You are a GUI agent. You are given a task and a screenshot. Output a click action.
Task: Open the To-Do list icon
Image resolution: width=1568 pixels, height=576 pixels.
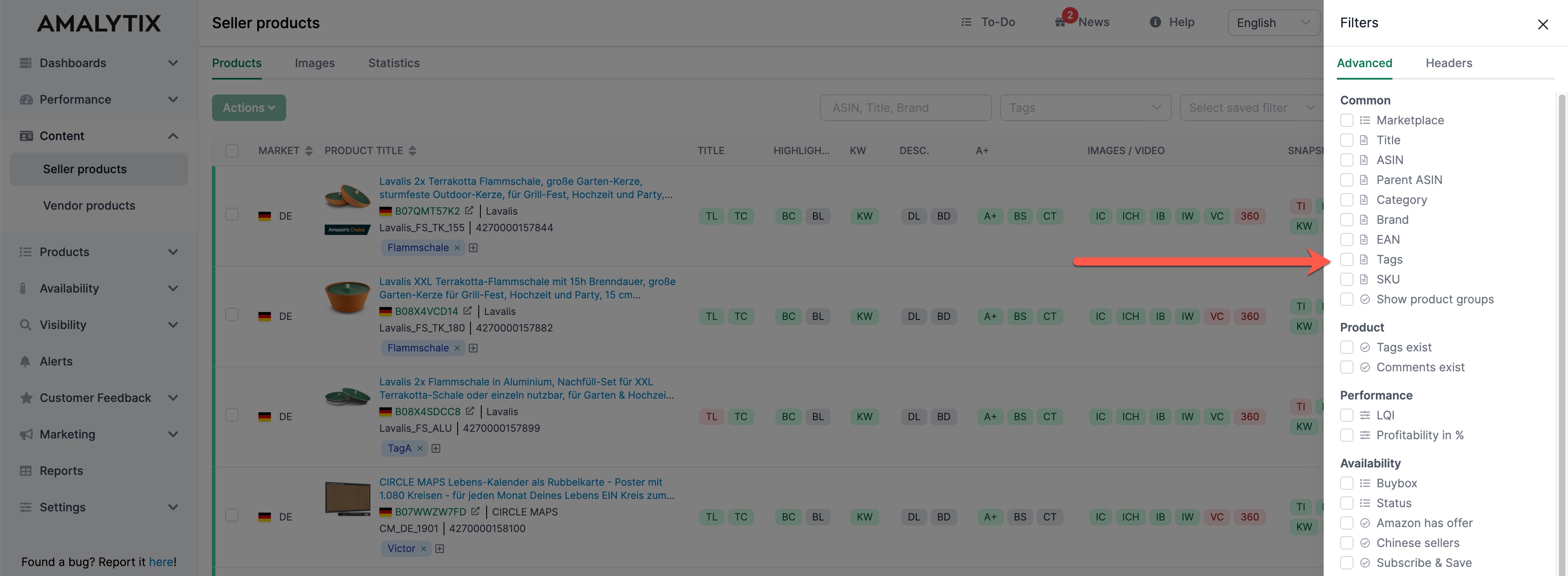(966, 22)
